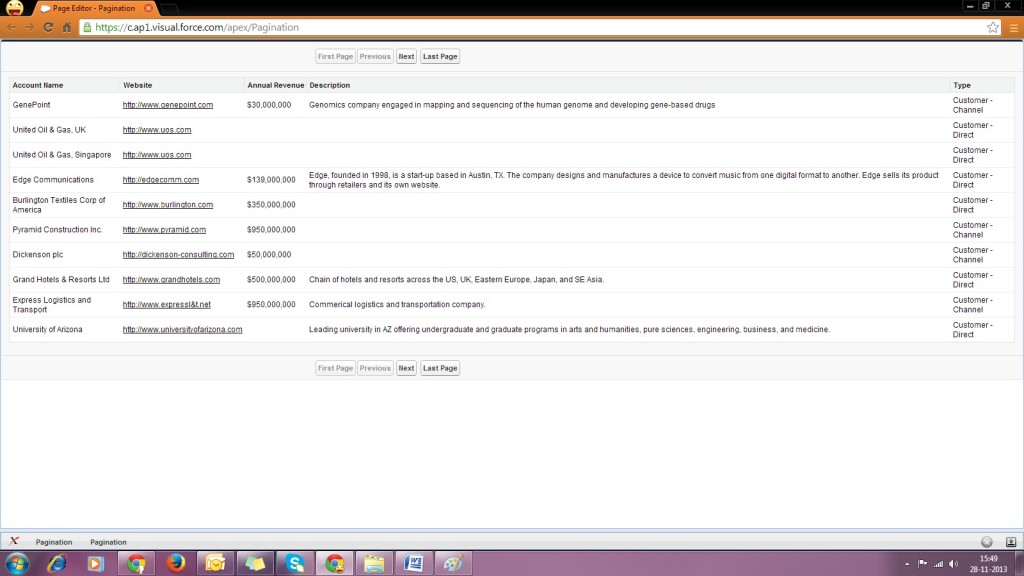Click the red X icon in bottom footer

(14, 541)
